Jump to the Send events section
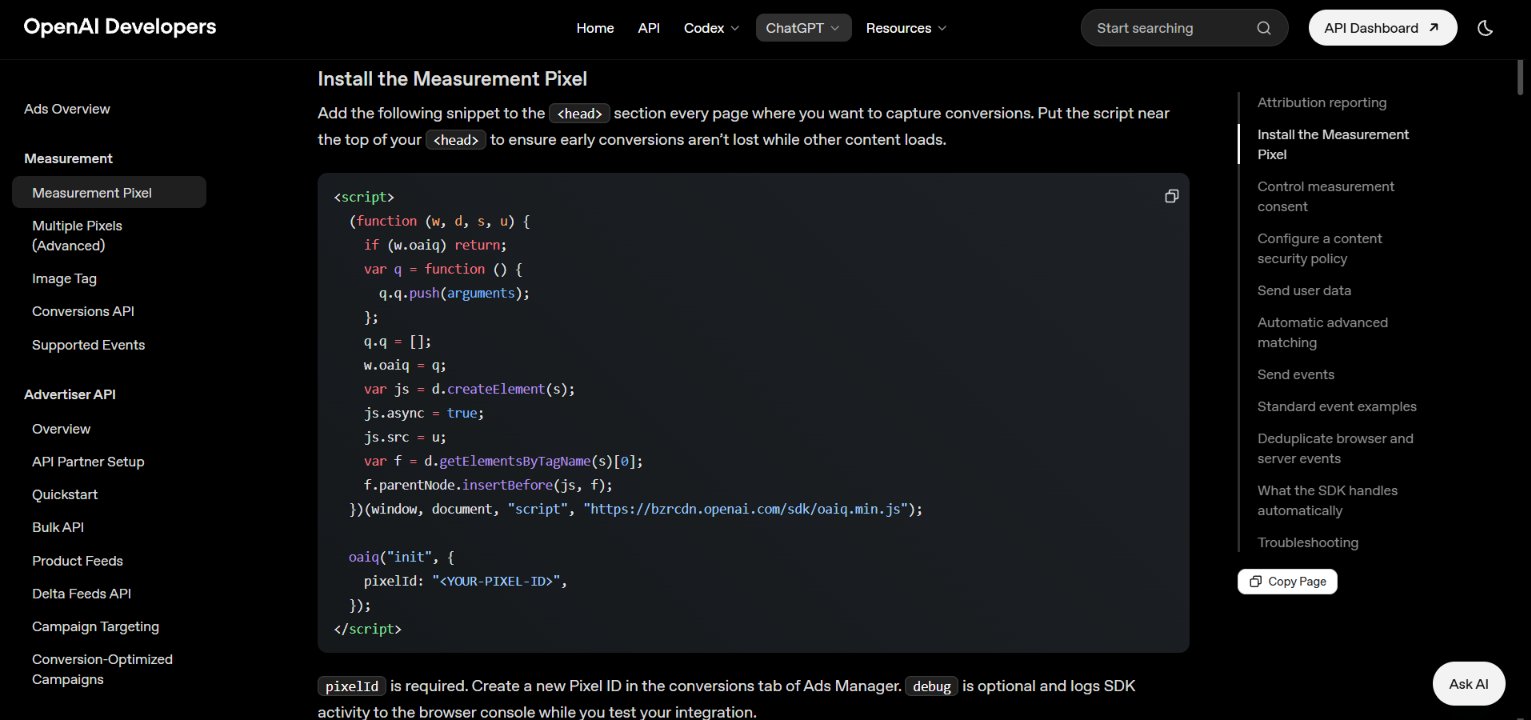The height and width of the screenshot is (720, 1531). tap(1296, 374)
